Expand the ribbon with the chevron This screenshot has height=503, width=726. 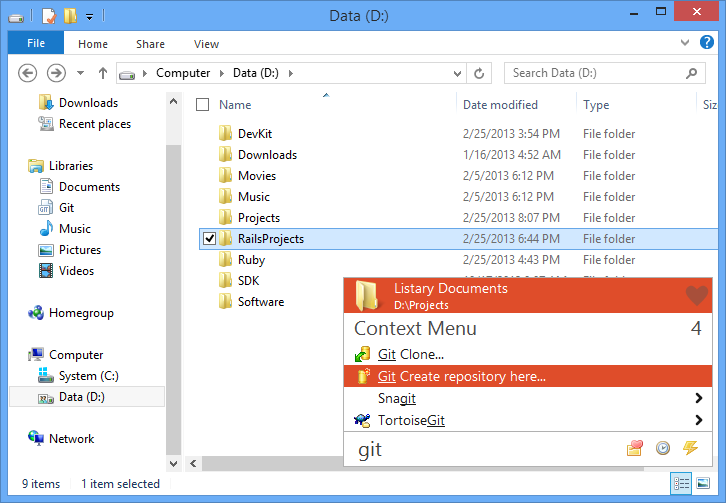tap(685, 43)
